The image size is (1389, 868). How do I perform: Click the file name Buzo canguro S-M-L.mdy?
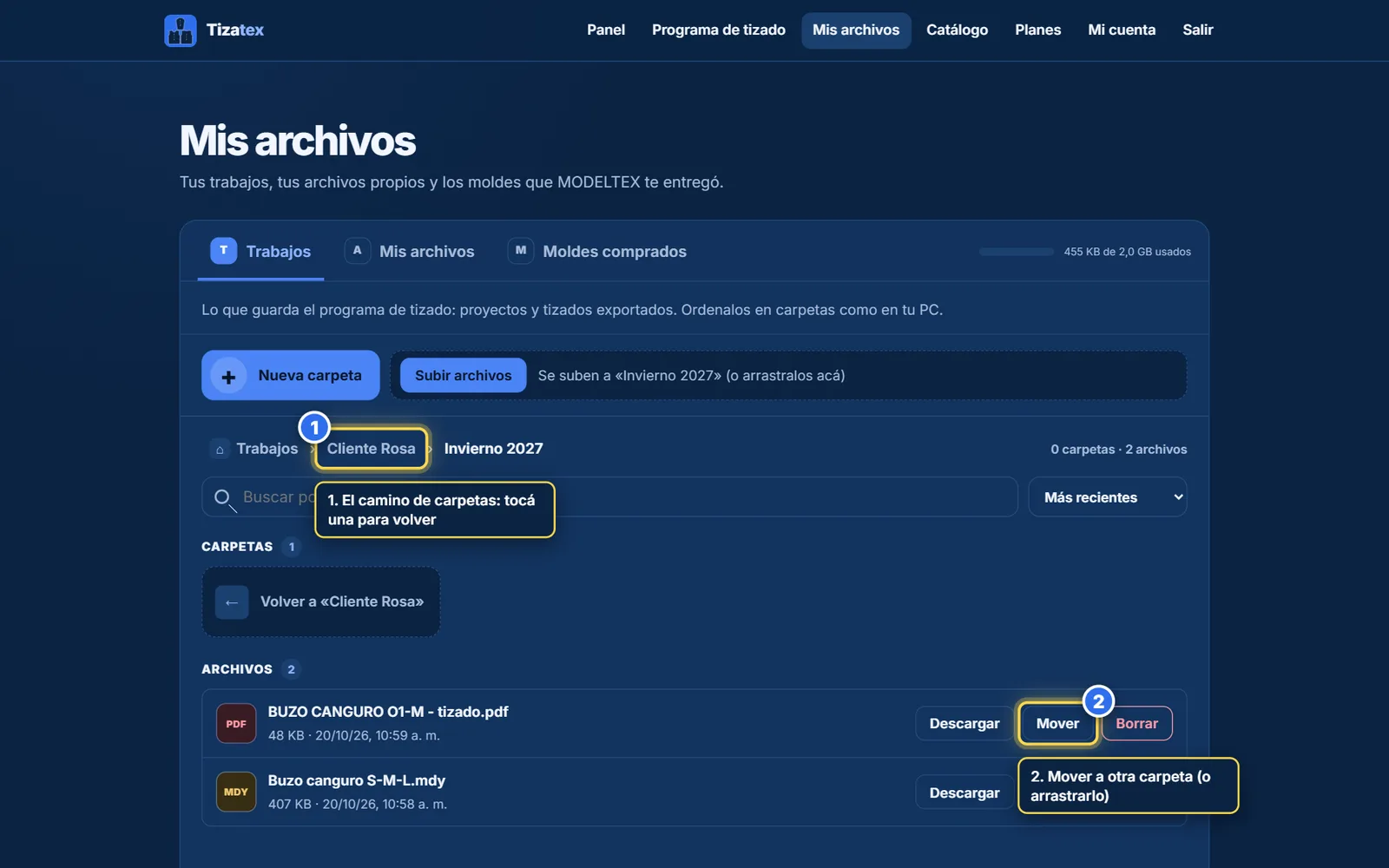coord(357,780)
